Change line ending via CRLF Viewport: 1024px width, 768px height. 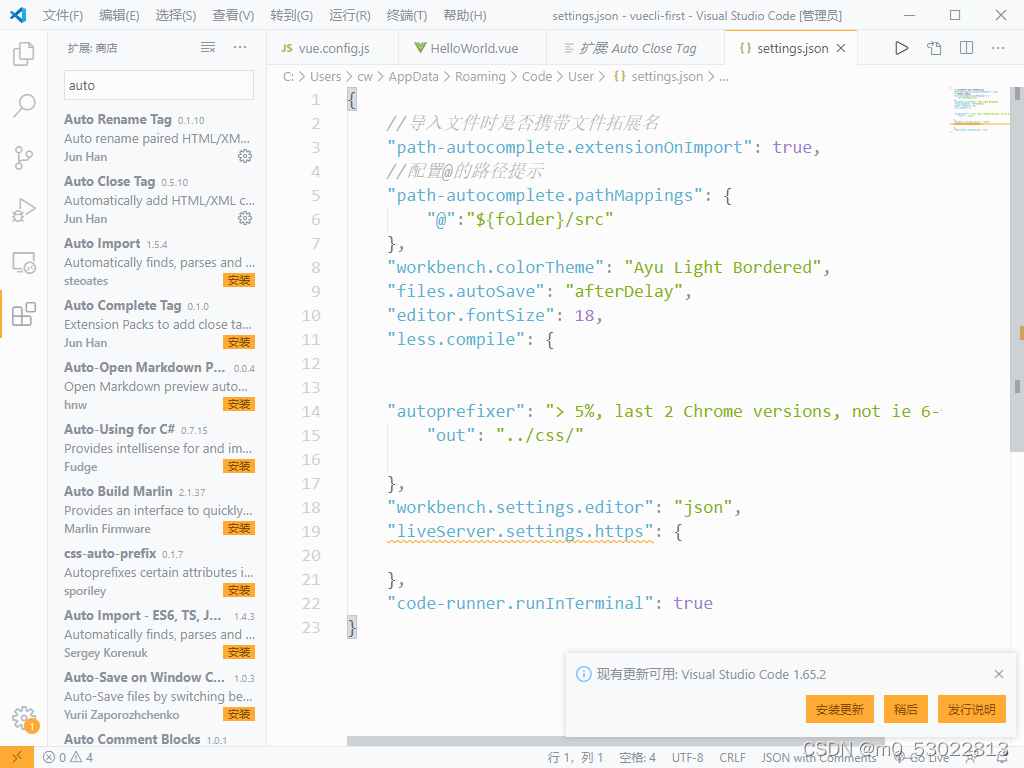pos(733,758)
